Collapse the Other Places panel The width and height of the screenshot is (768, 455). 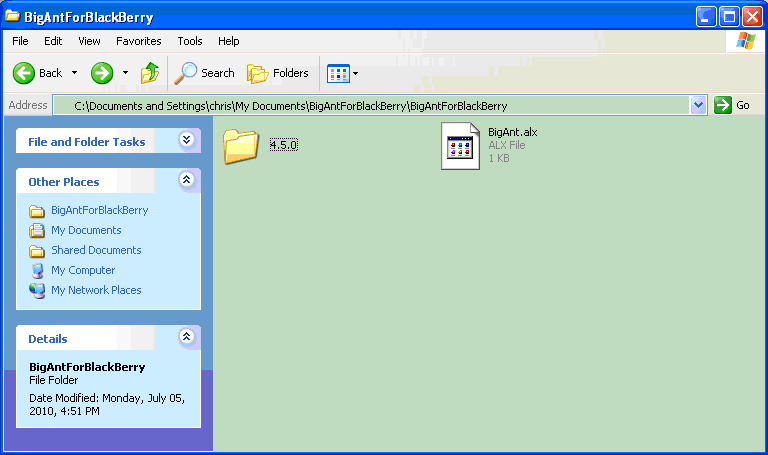[187, 180]
